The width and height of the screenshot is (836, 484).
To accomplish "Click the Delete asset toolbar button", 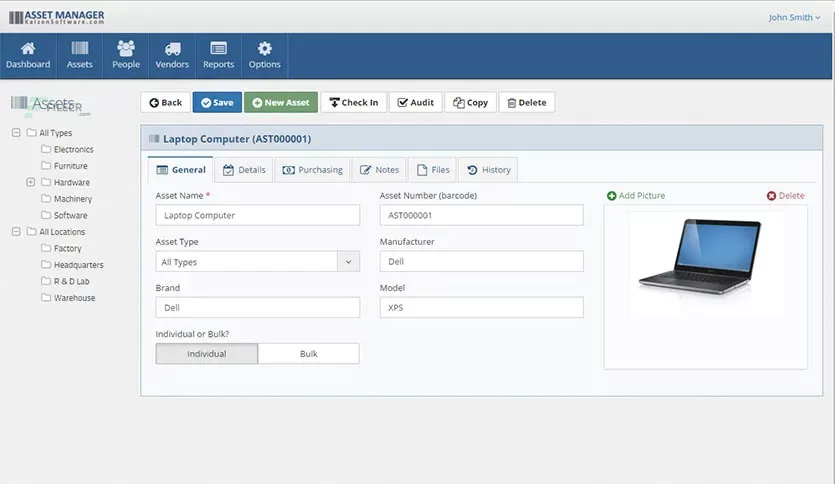I will pos(527,102).
